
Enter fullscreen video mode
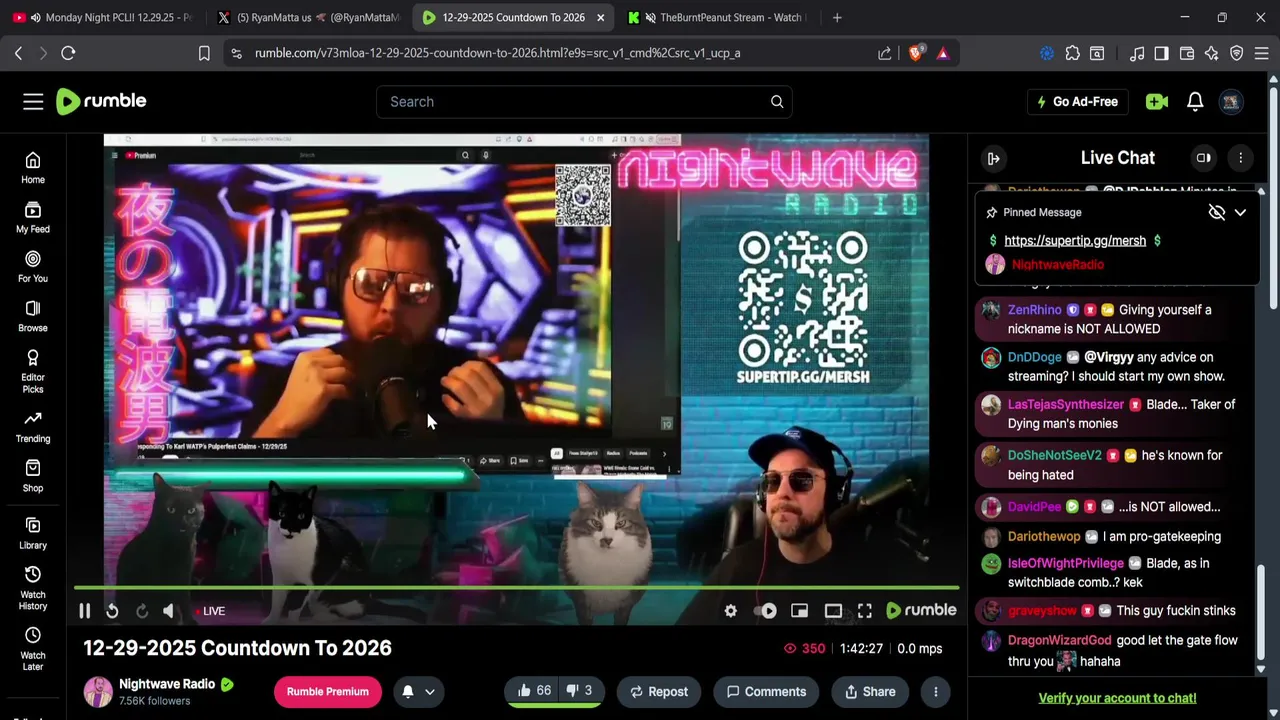pos(865,611)
